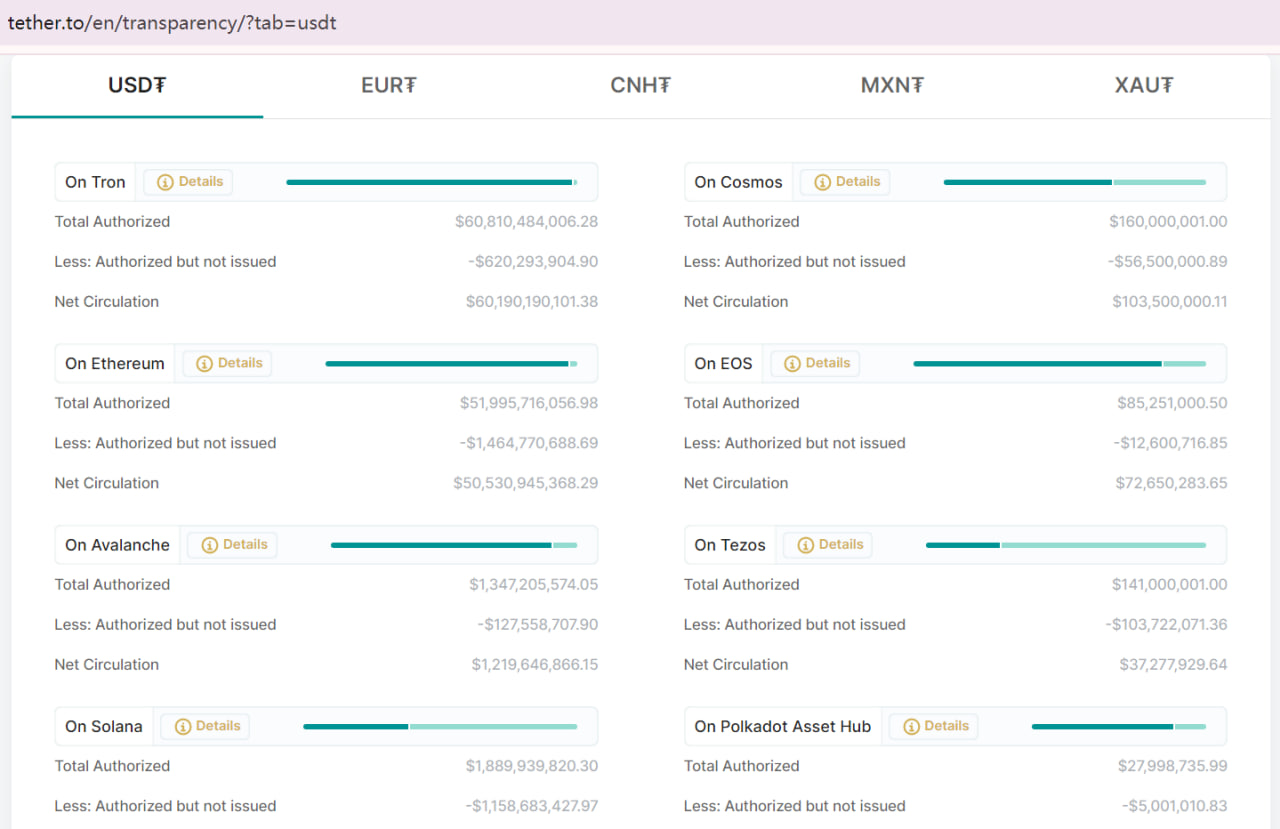This screenshot has height=829, width=1280.
Task: Select Avalanche net circulation $1,219,646,866.15
Action: click(x=535, y=665)
